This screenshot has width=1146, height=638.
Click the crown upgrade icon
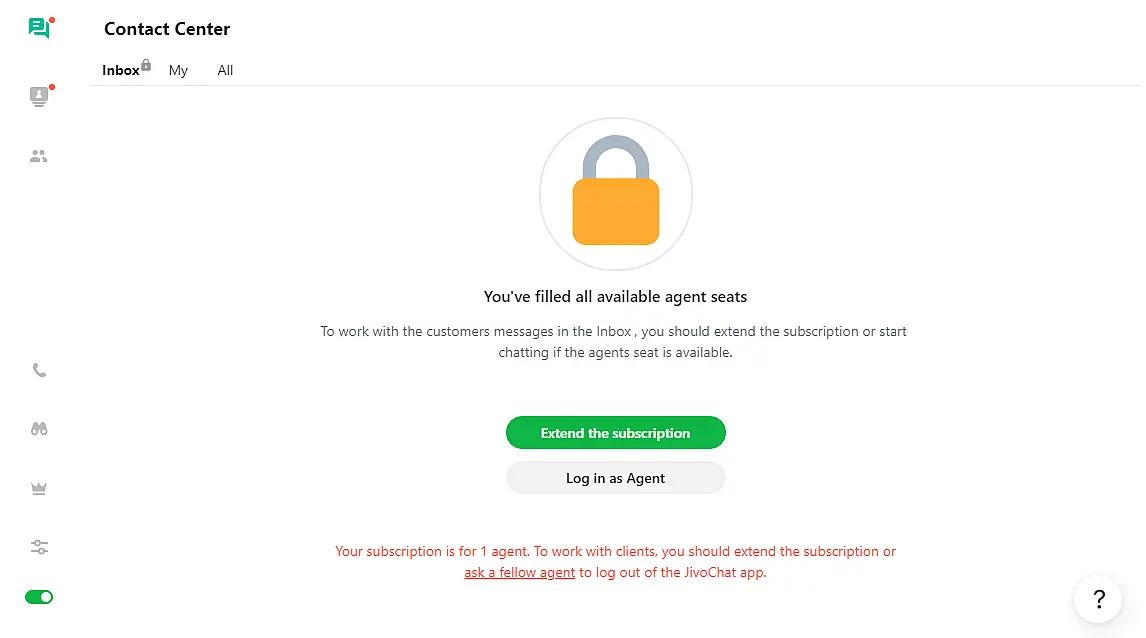point(39,488)
